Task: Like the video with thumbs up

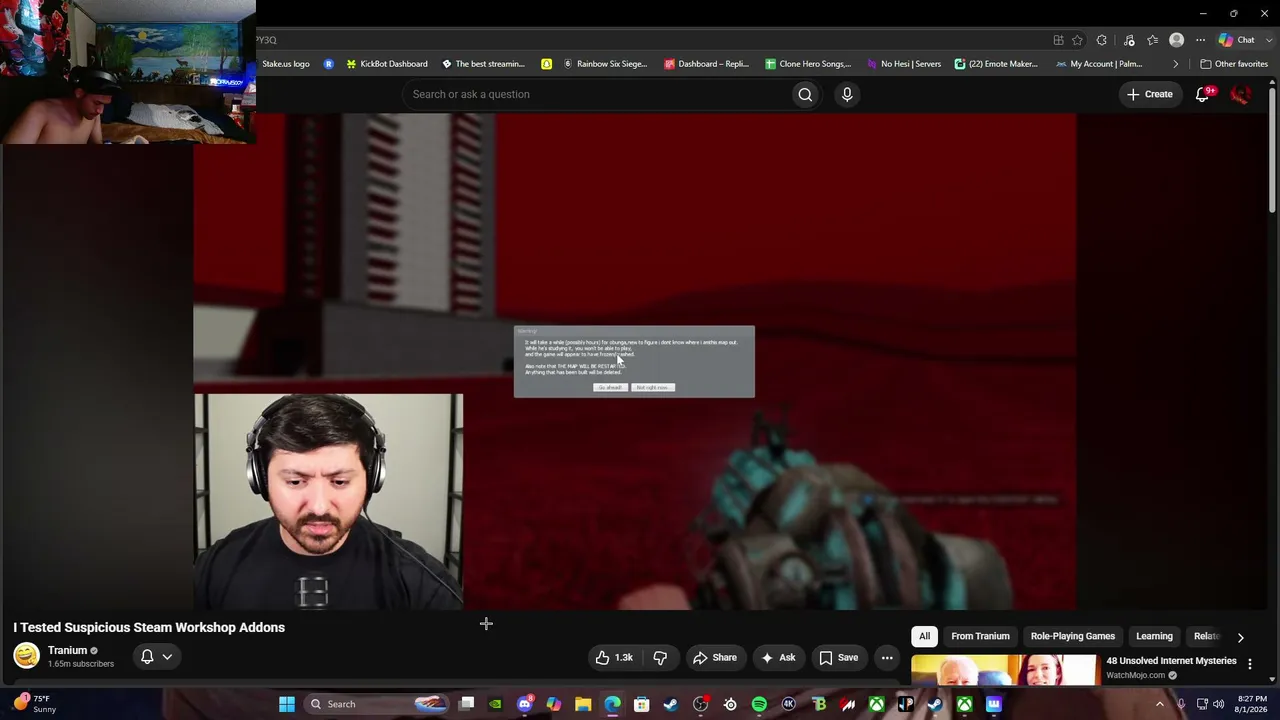Action: (x=615, y=657)
